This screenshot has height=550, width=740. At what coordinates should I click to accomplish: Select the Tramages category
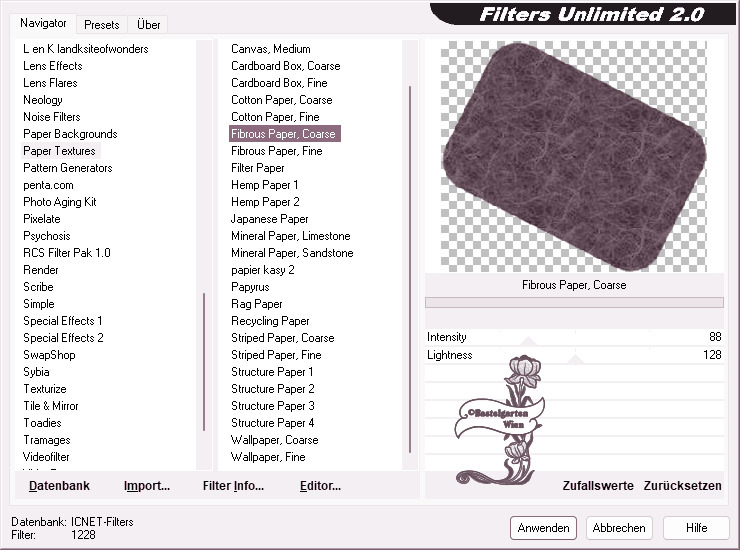click(x=47, y=440)
